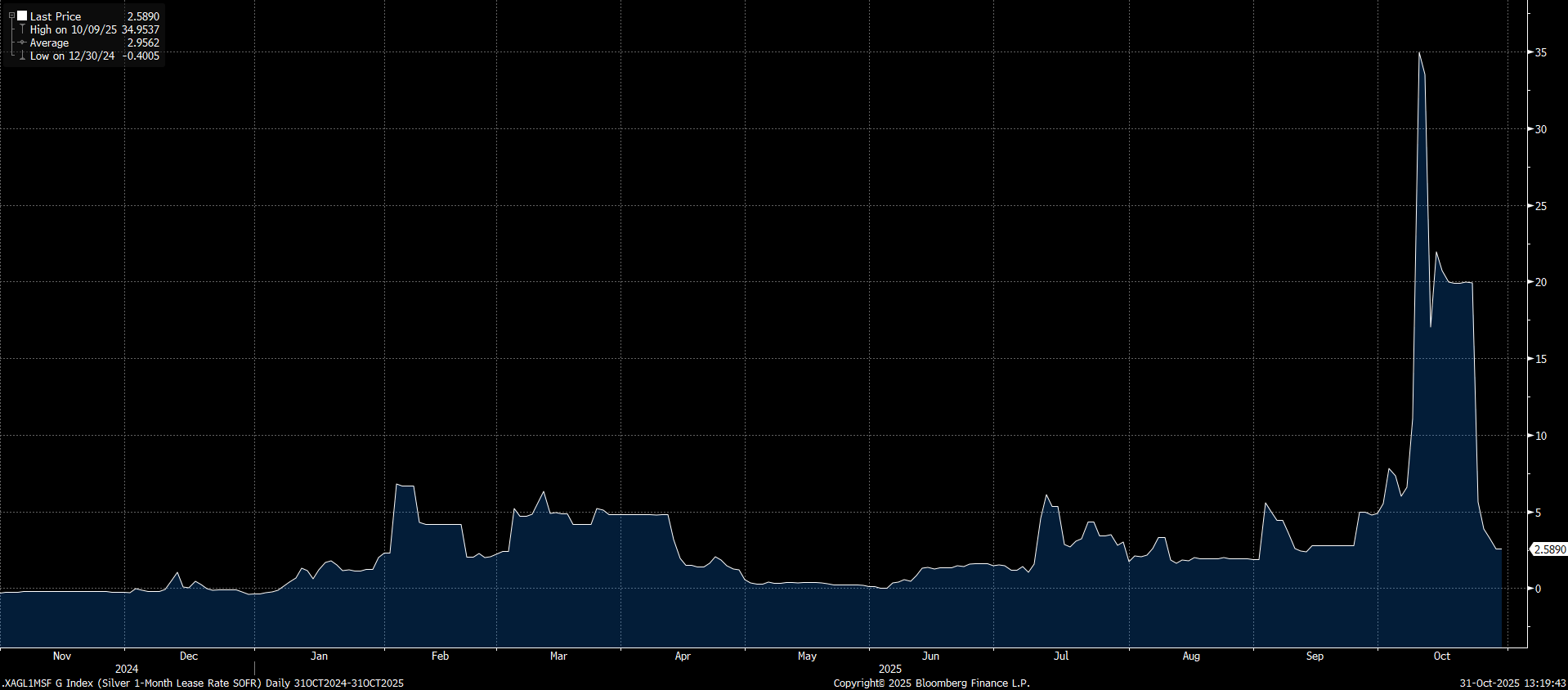Image resolution: width=1568 pixels, height=690 pixels.
Task: Select the Average legend row
Action: (x=50, y=43)
